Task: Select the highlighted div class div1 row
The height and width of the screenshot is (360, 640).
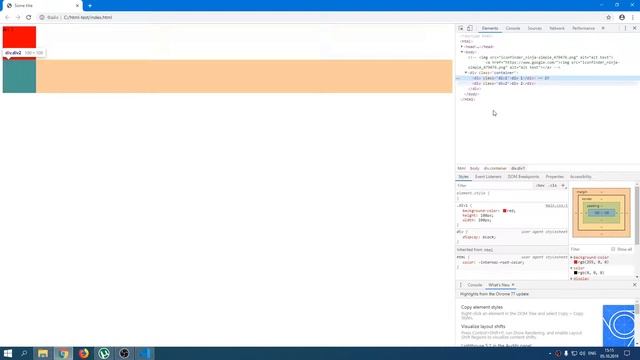Action: click(548, 78)
